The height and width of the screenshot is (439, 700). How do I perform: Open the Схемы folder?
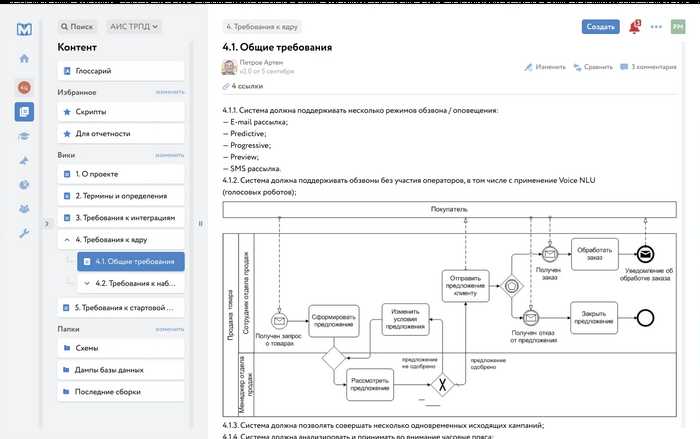121,348
